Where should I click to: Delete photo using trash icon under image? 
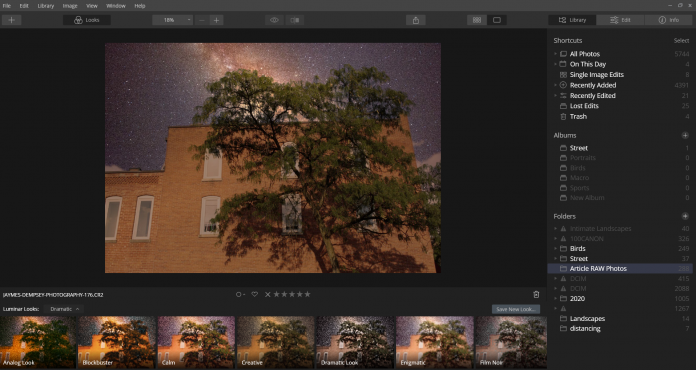[x=536, y=294]
